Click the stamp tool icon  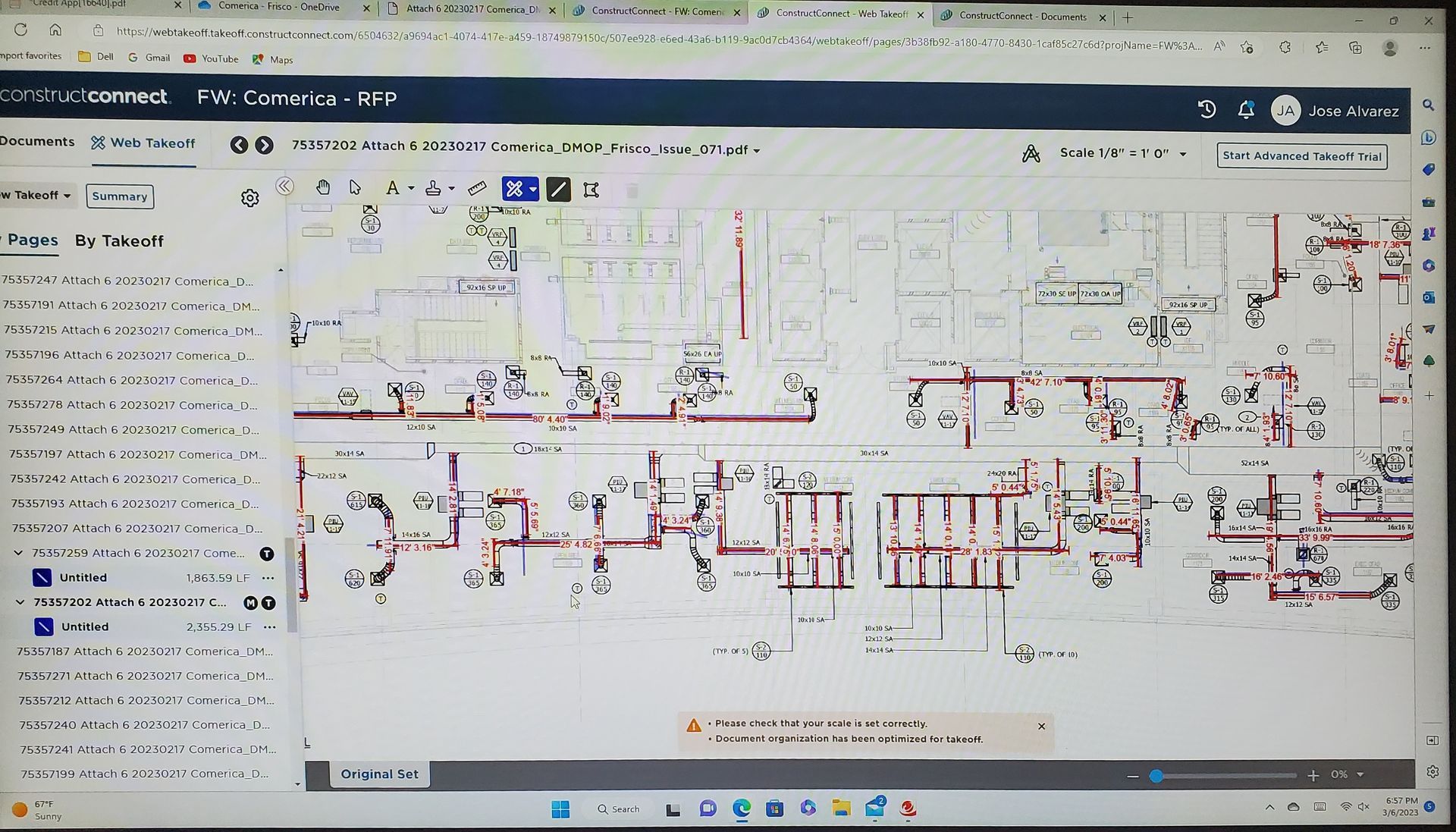tap(432, 187)
